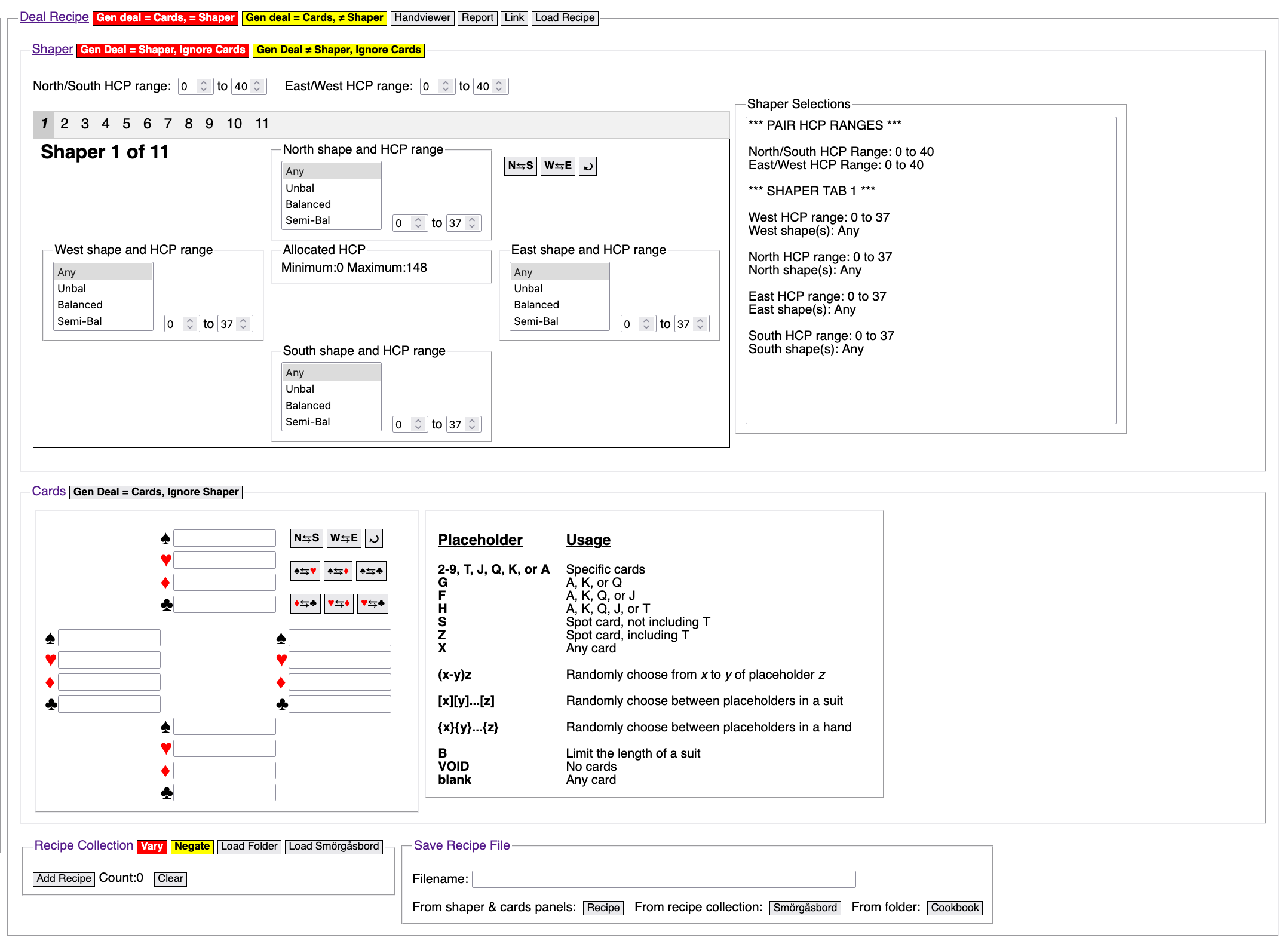Screen dimensions: 1288x950
Task: Swap North and South in Cards panel
Action: (x=306, y=538)
